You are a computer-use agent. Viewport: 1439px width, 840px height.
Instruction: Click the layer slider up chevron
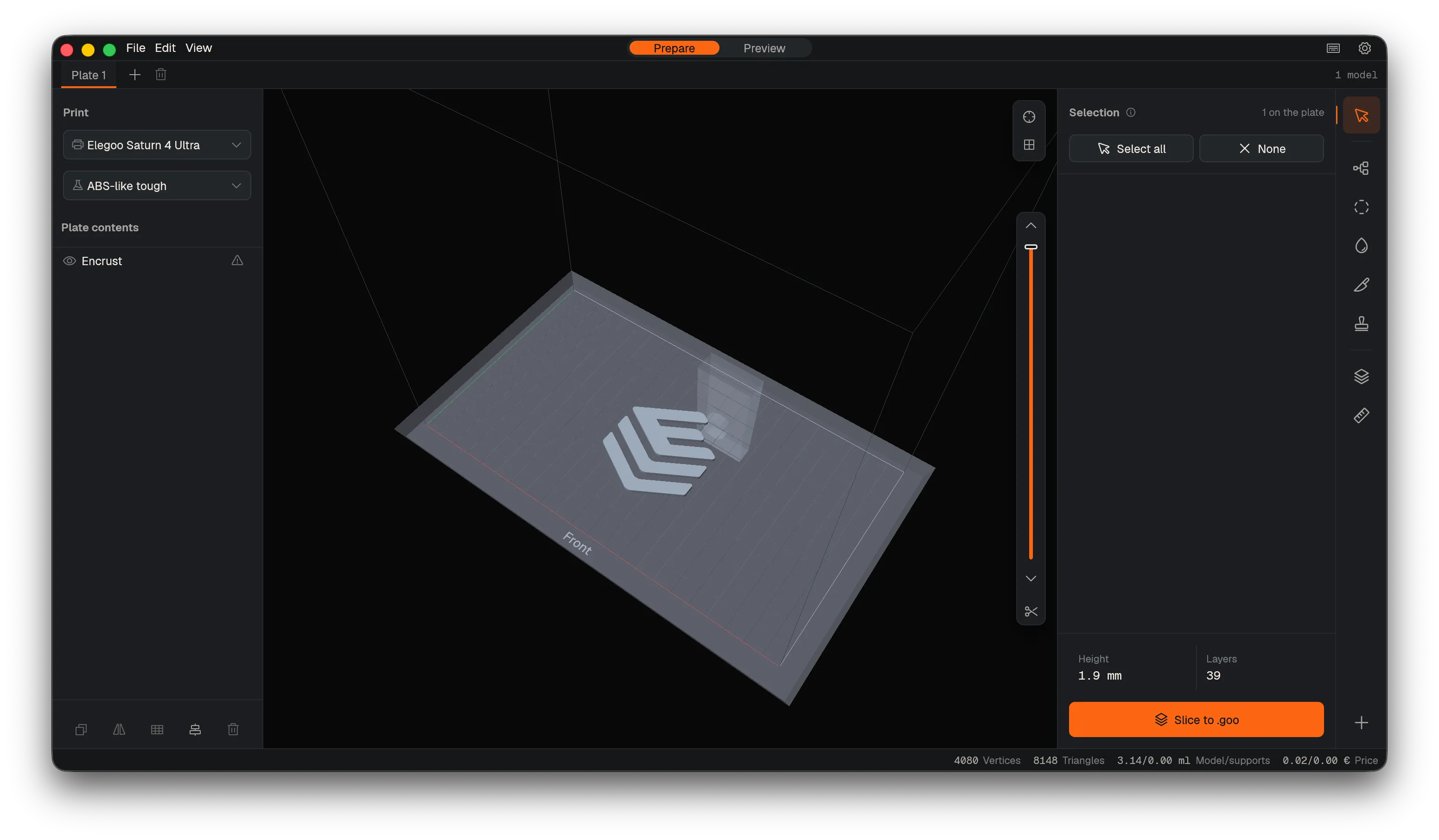click(1031, 226)
